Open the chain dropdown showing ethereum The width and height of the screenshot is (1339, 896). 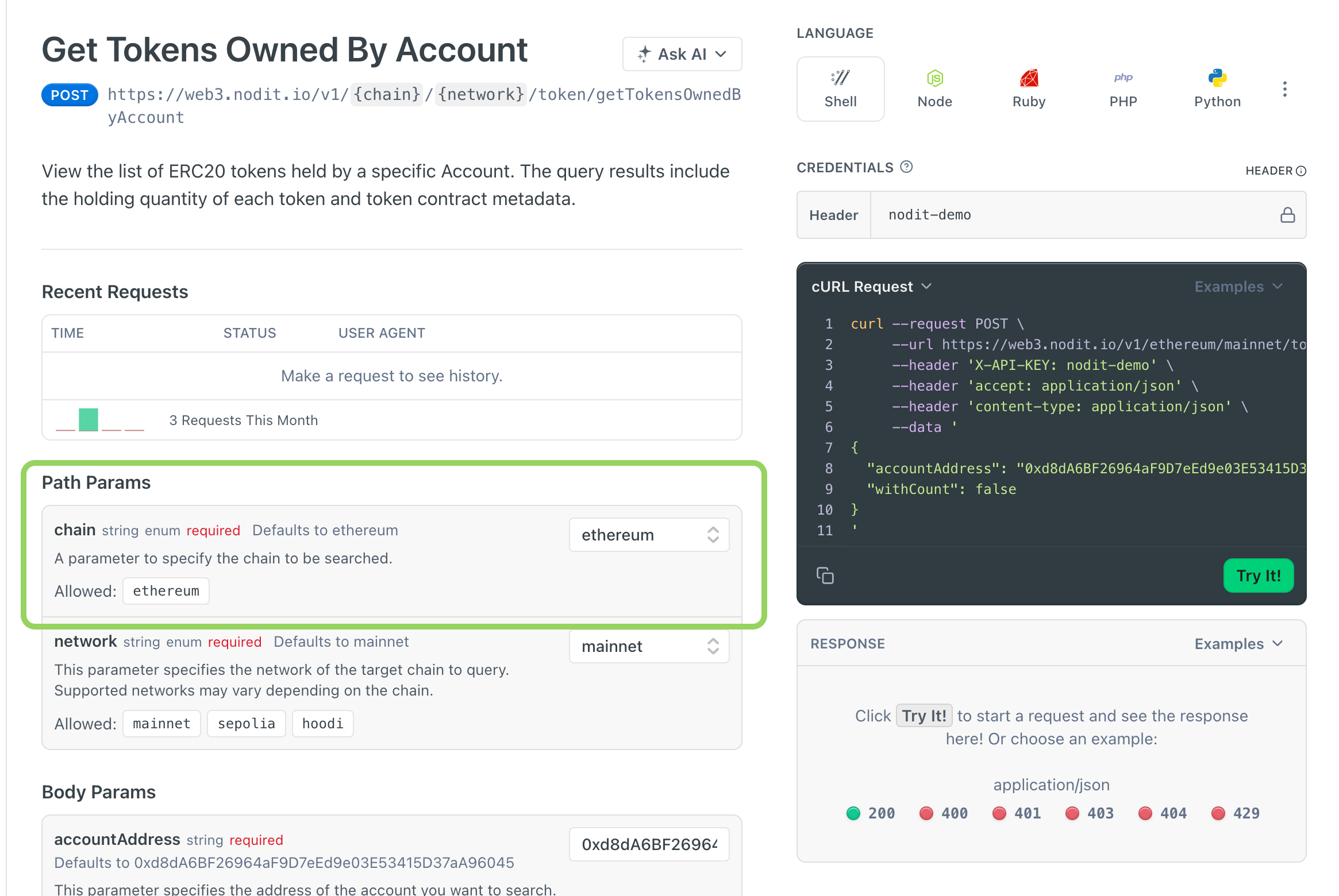649,535
